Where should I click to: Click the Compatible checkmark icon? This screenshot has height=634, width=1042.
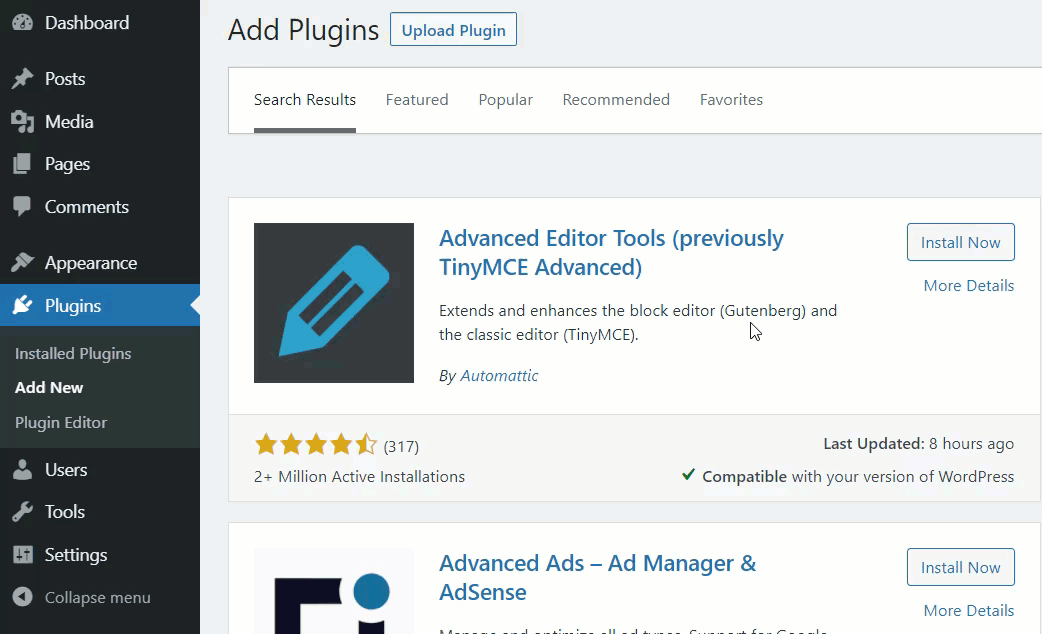click(688, 475)
